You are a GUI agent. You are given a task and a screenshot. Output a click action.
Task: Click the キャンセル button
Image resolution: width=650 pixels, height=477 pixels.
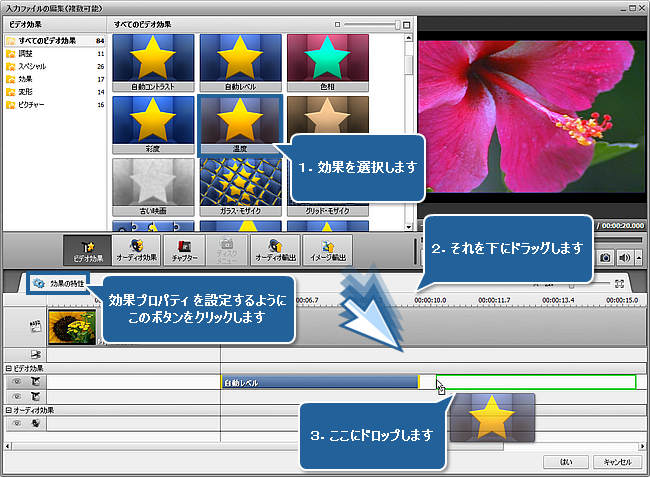(614, 462)
